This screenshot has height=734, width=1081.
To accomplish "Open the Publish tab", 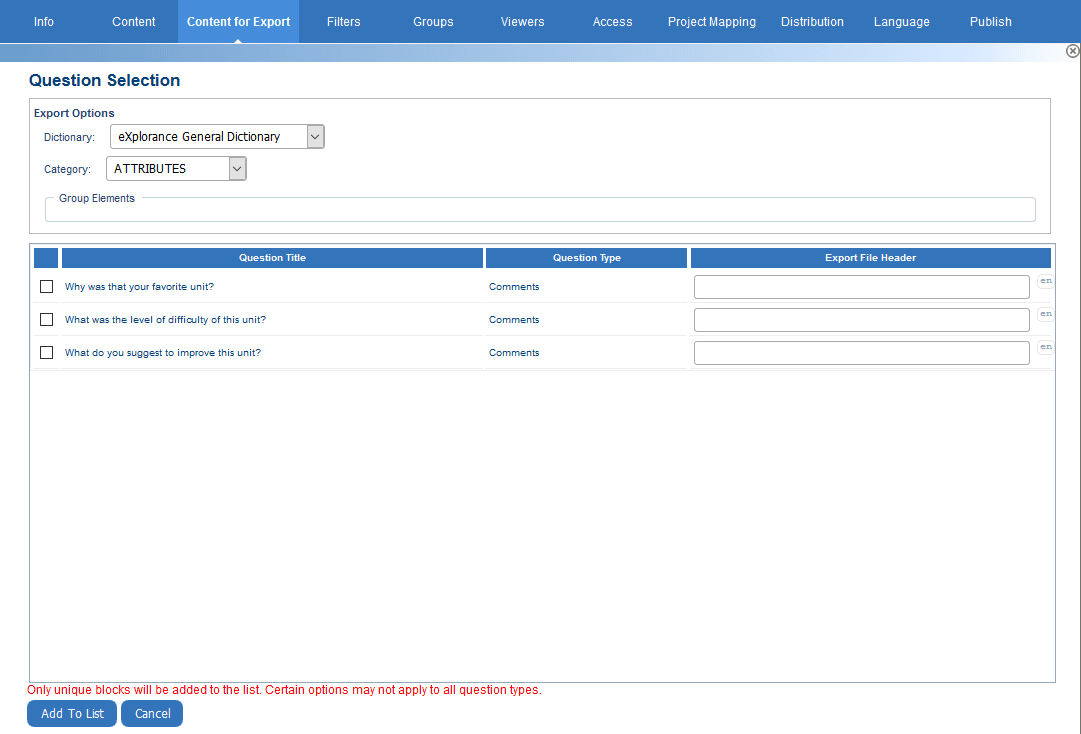I will (991, 21).
